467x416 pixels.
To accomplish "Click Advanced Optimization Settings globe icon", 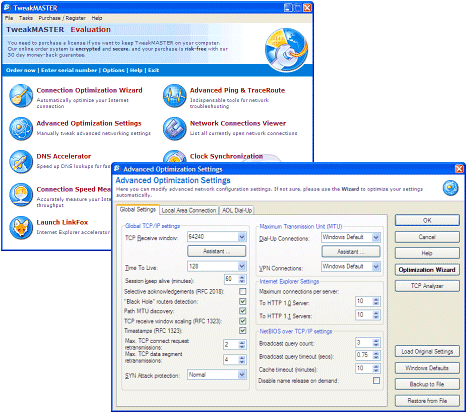I will [x=21, y=129].
